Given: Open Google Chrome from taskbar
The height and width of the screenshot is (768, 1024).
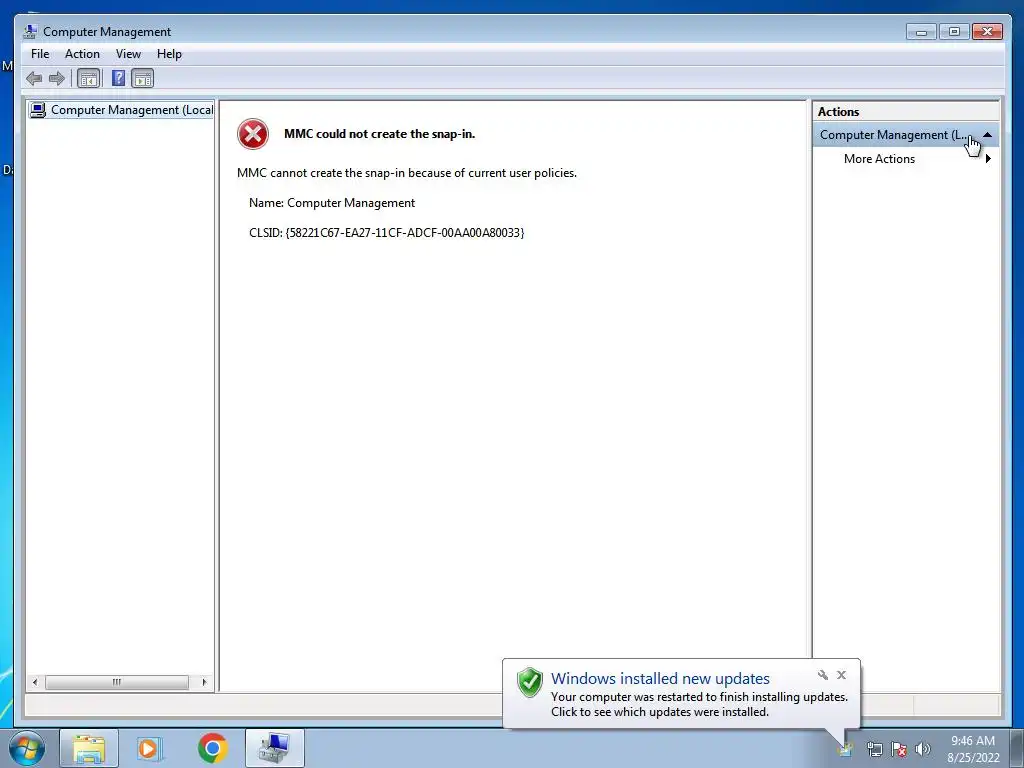Looking at the screenshot, I should pos(212,748).
